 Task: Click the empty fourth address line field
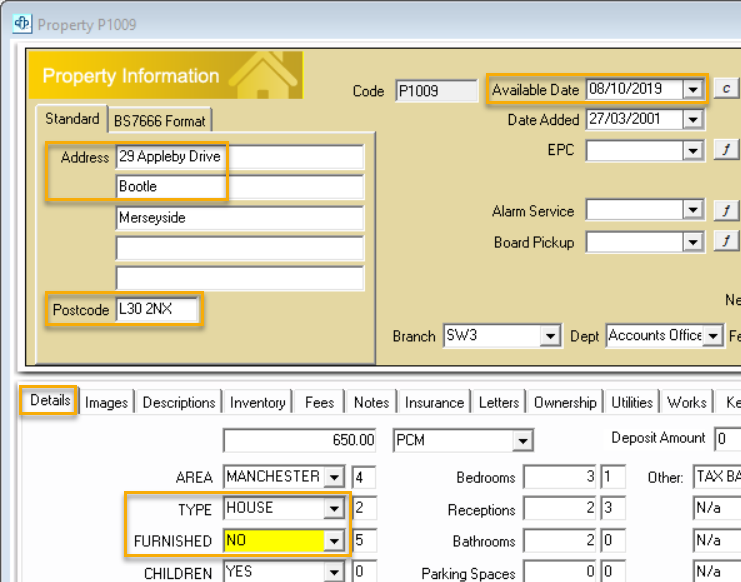coord(240,248)
